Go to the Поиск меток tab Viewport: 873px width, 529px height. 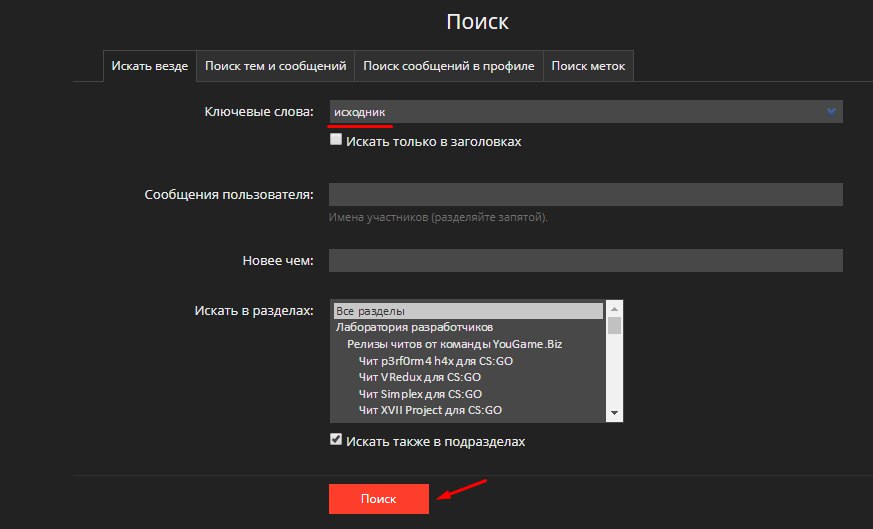pos(588,66)
